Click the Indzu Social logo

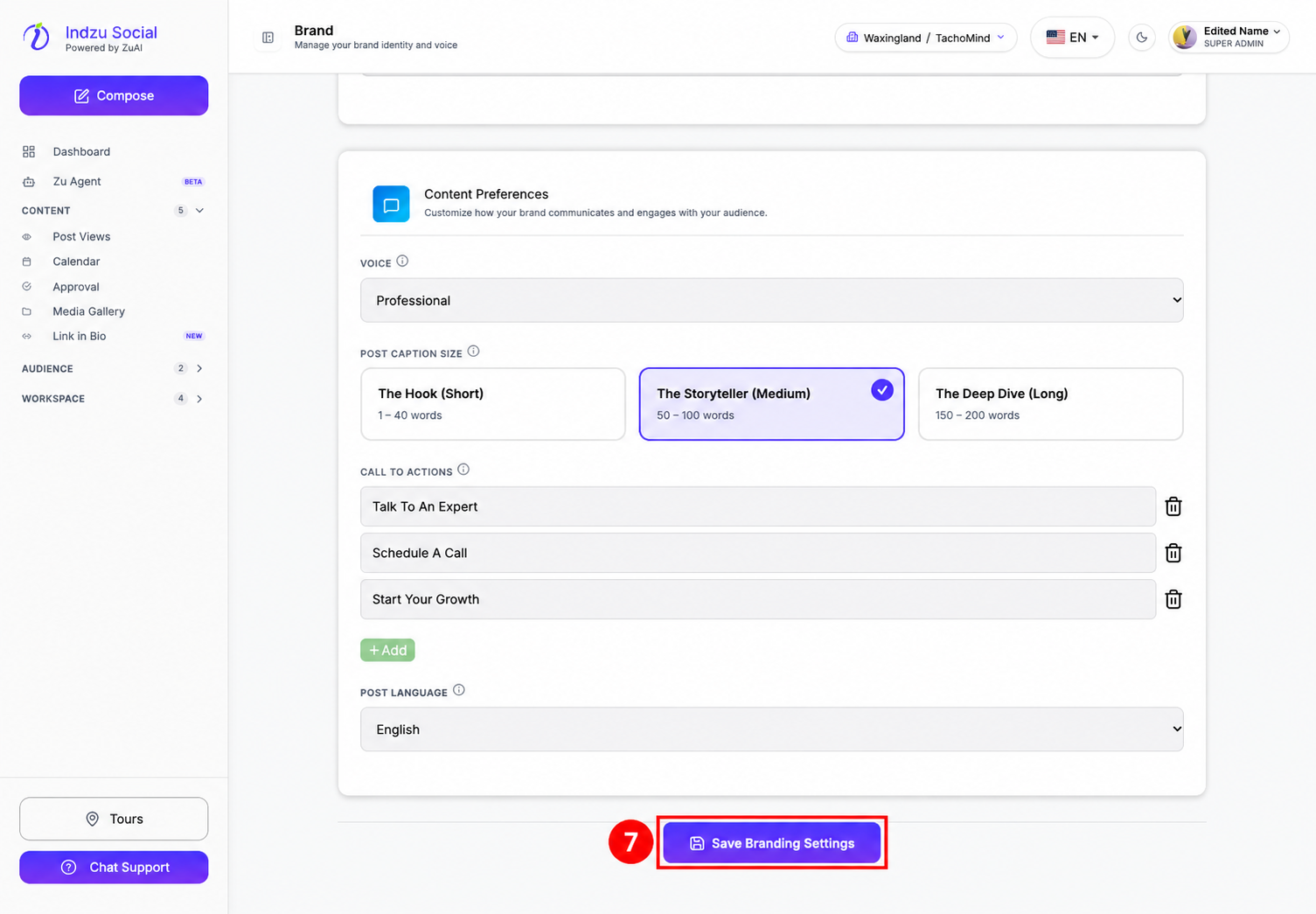click(36, 37)
